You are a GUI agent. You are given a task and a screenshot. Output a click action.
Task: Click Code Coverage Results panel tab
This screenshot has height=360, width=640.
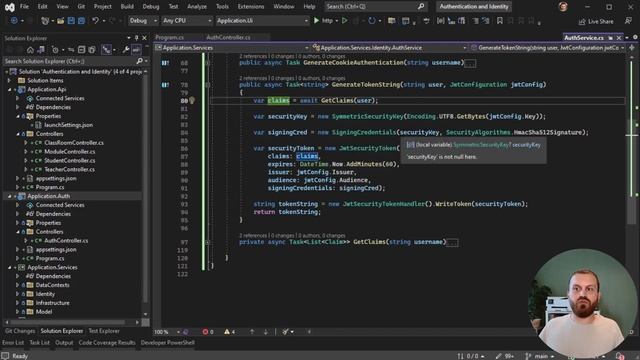point(107,342)
